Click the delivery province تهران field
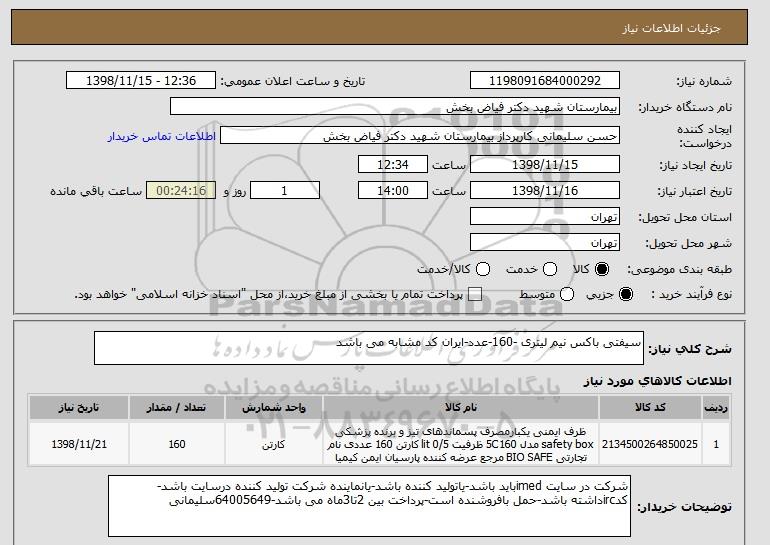 point(545,217)
